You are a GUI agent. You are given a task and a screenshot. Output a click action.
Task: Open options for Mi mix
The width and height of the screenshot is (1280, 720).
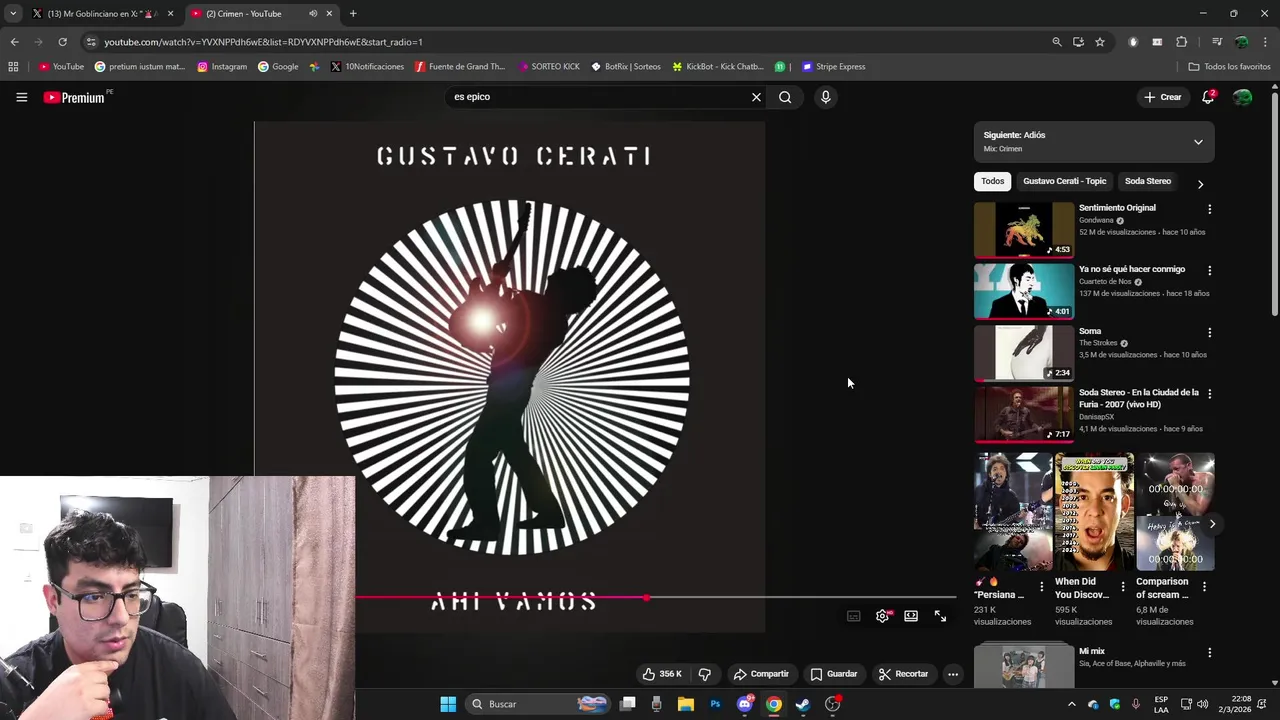[1209, 653]
